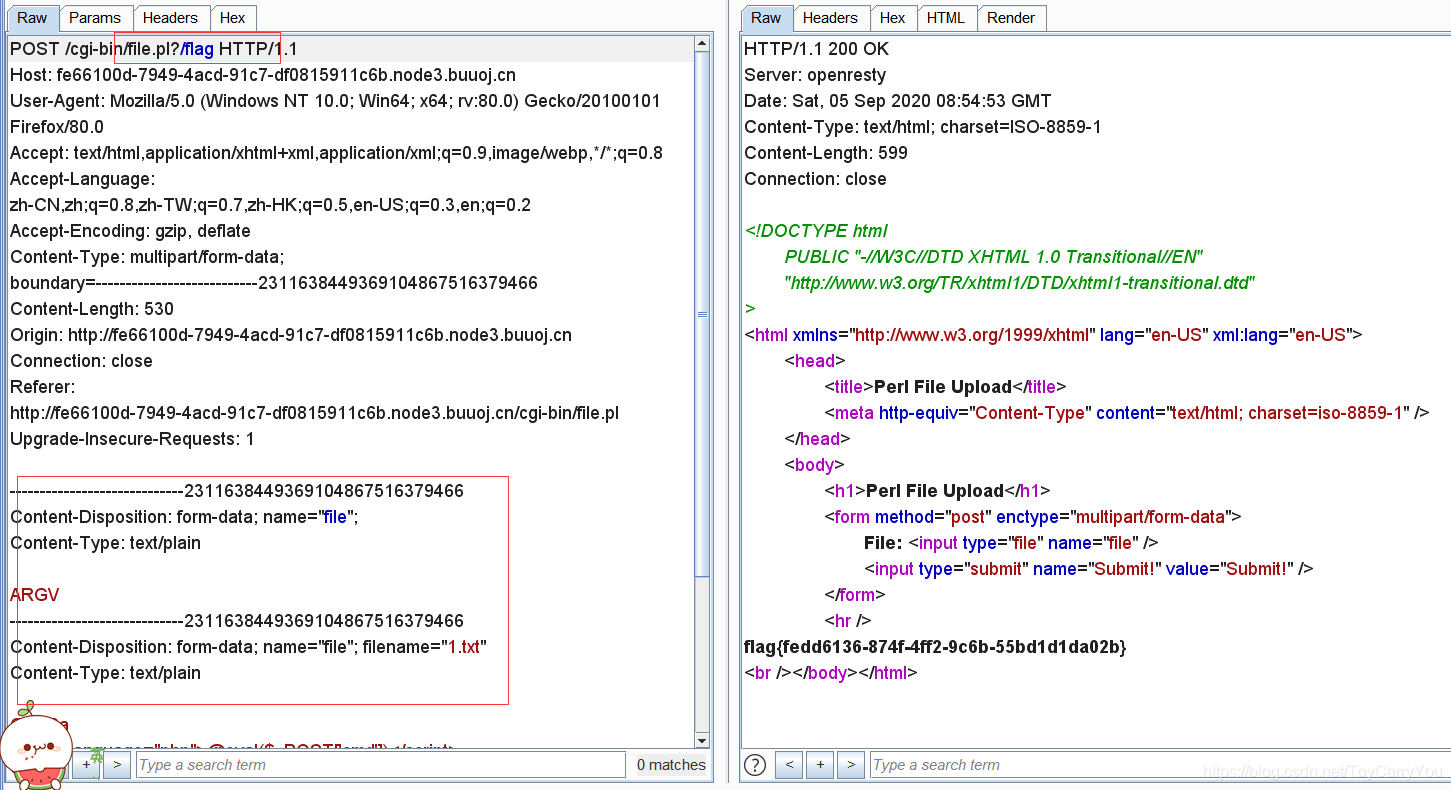Click the 'HTTP/1.1 200 OK' status line

816,49
